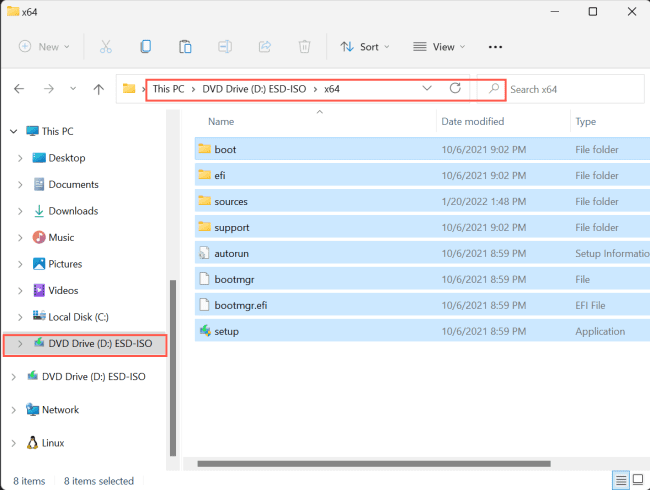Open the See more ellipsis menu

495,47
